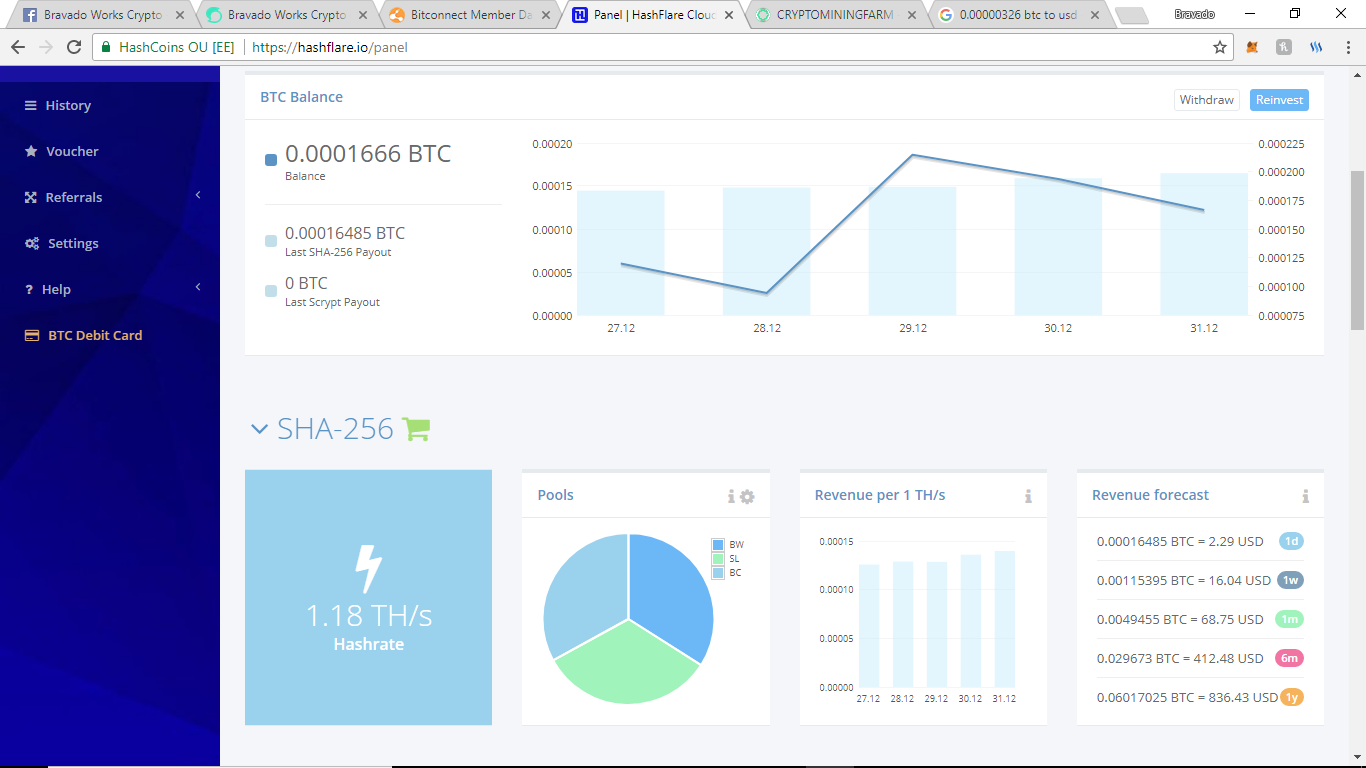Close the CRYPTOMININGFARM tab
The image size is (1366, 768).
[x=913, y=15]
